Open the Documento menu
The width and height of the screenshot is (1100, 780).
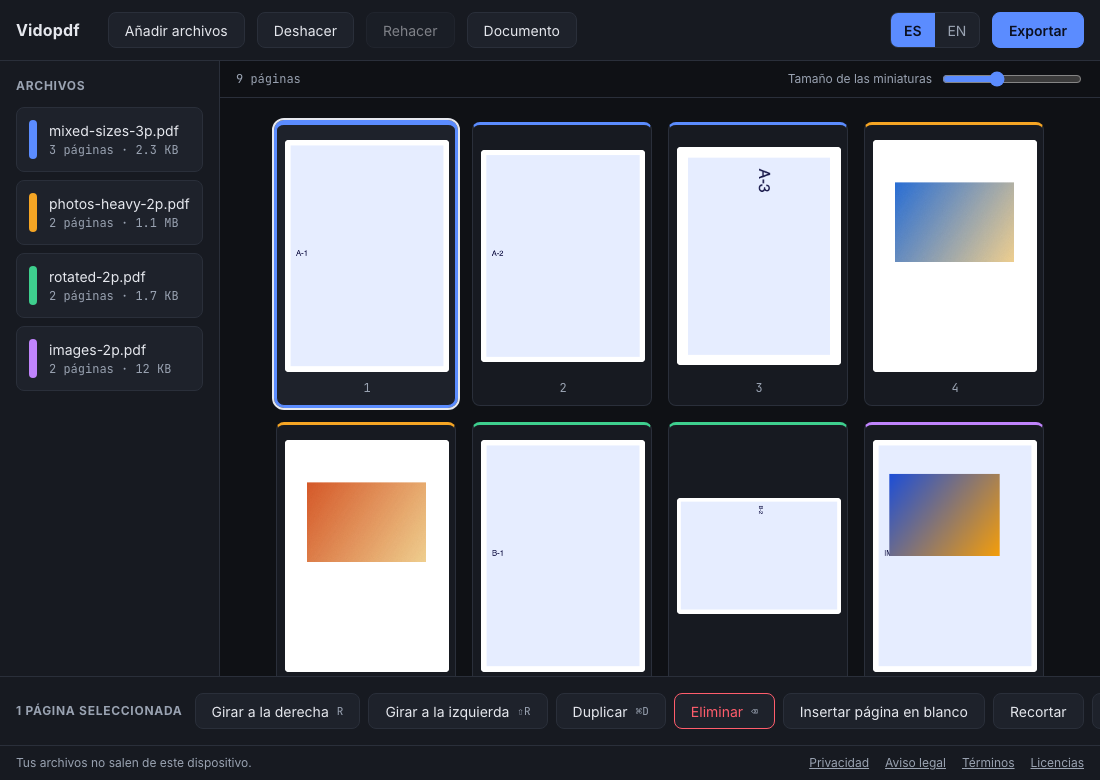pyautogui.click(x=521, y=30)
